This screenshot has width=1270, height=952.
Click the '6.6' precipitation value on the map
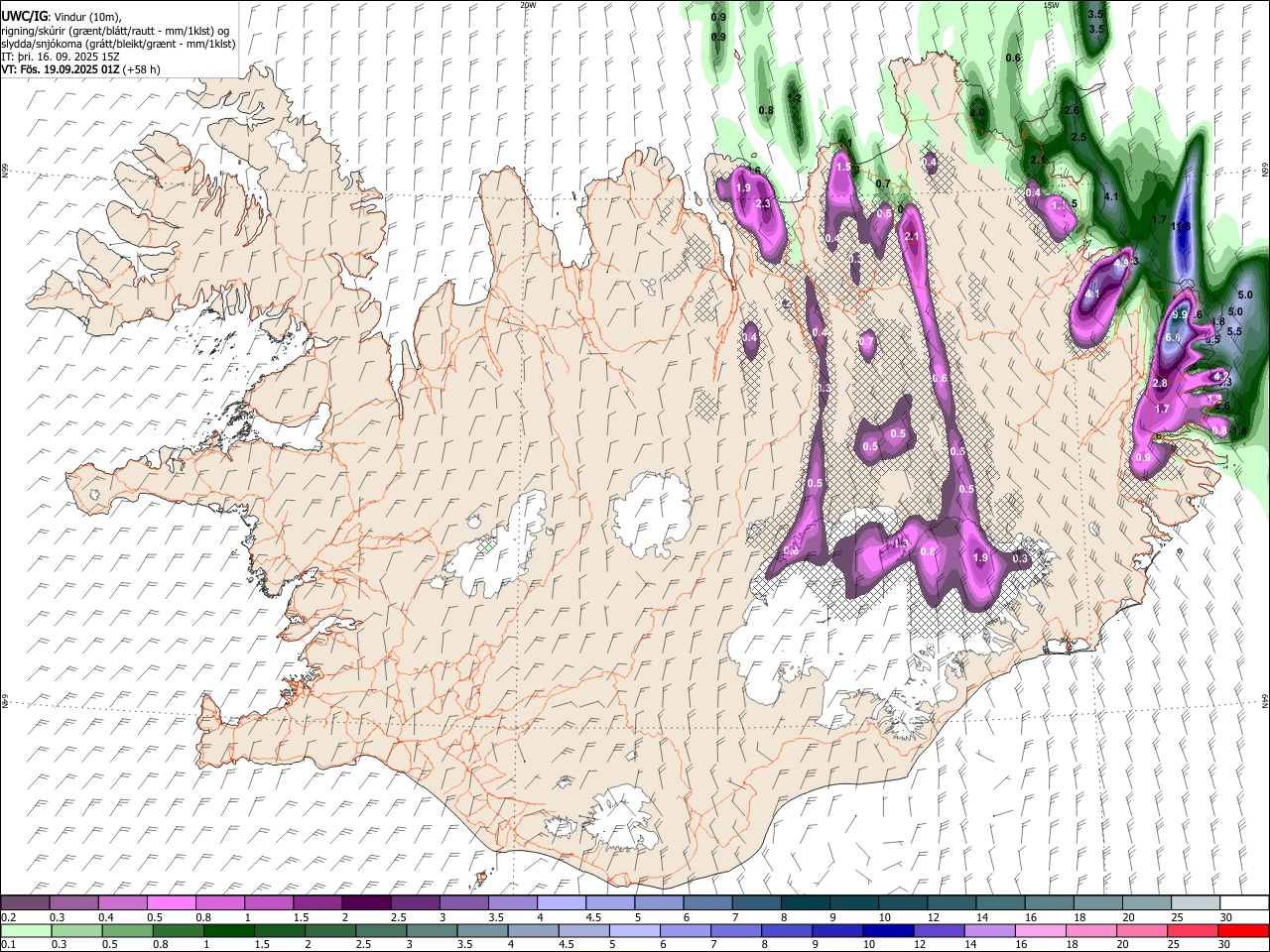click(x=1173, y=338)
